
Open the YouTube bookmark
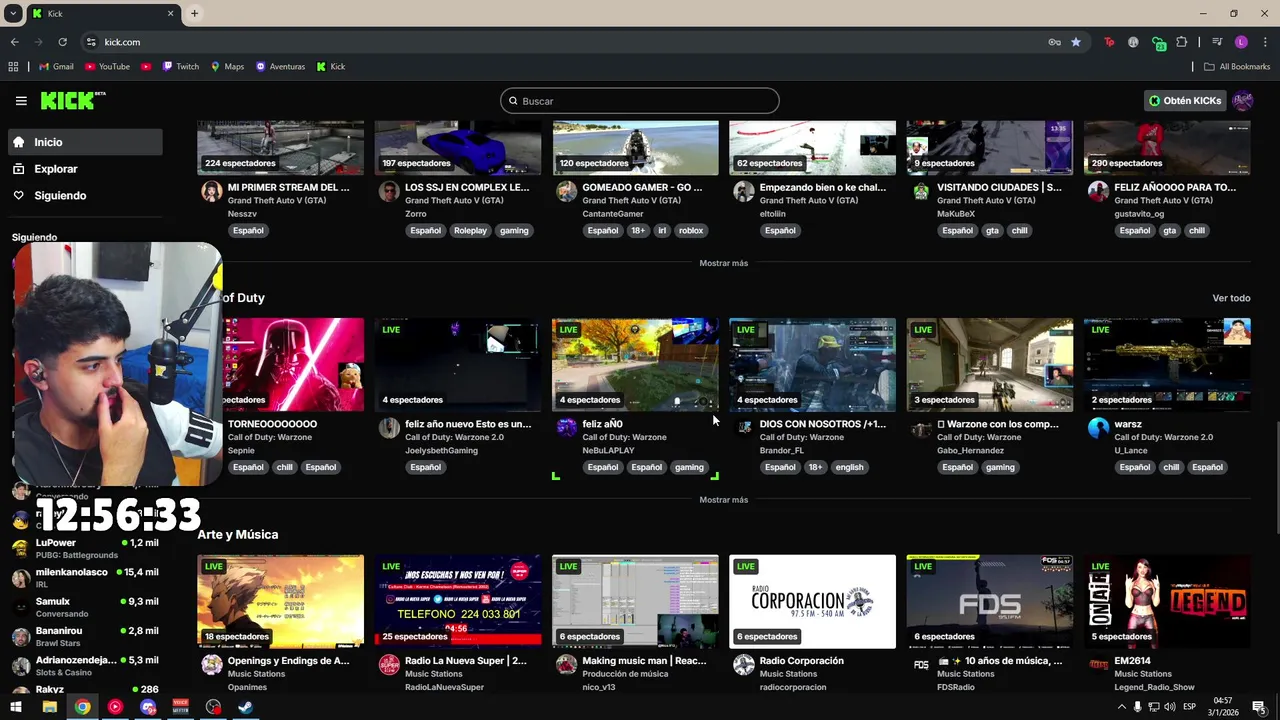(x=107, y=67)
